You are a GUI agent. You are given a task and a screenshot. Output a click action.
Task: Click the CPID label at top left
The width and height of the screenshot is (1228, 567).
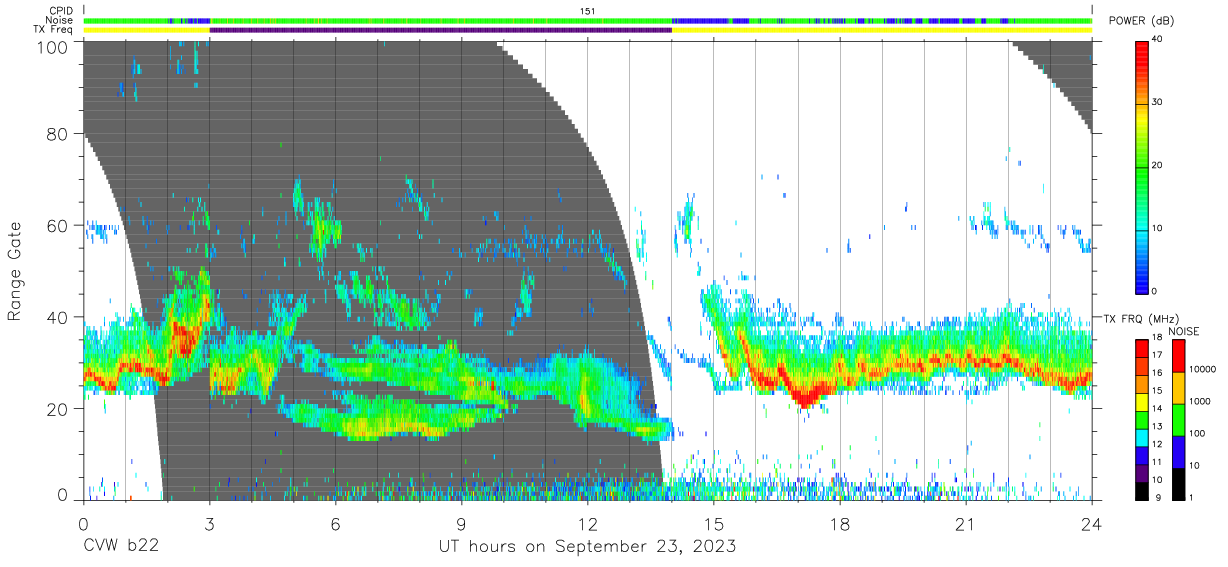pyautogui.click(x=60, y=11)
